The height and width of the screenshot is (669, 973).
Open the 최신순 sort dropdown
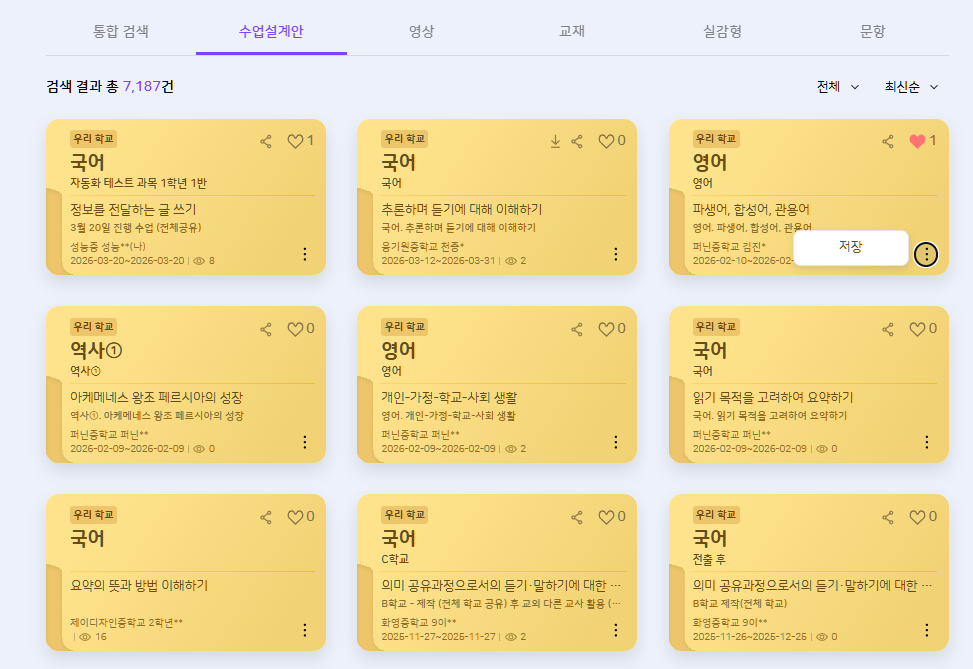(x=911, y=87)
